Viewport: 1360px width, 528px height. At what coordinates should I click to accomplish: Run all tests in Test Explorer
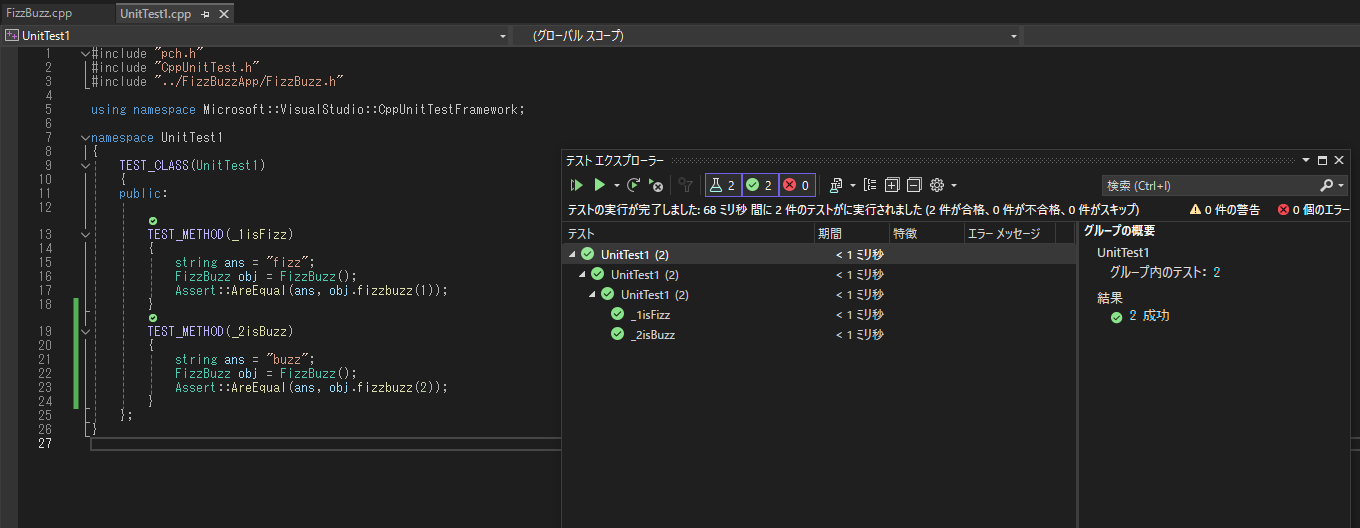pyautogui.click(x=577, y=185)
